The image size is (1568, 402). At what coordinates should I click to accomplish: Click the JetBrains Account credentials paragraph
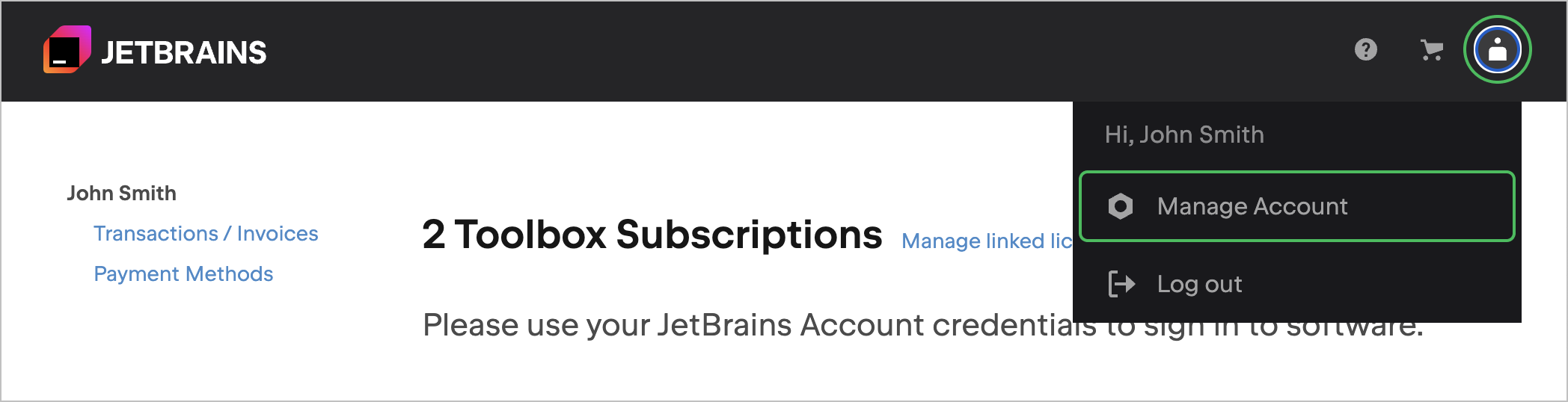point(748,326)
